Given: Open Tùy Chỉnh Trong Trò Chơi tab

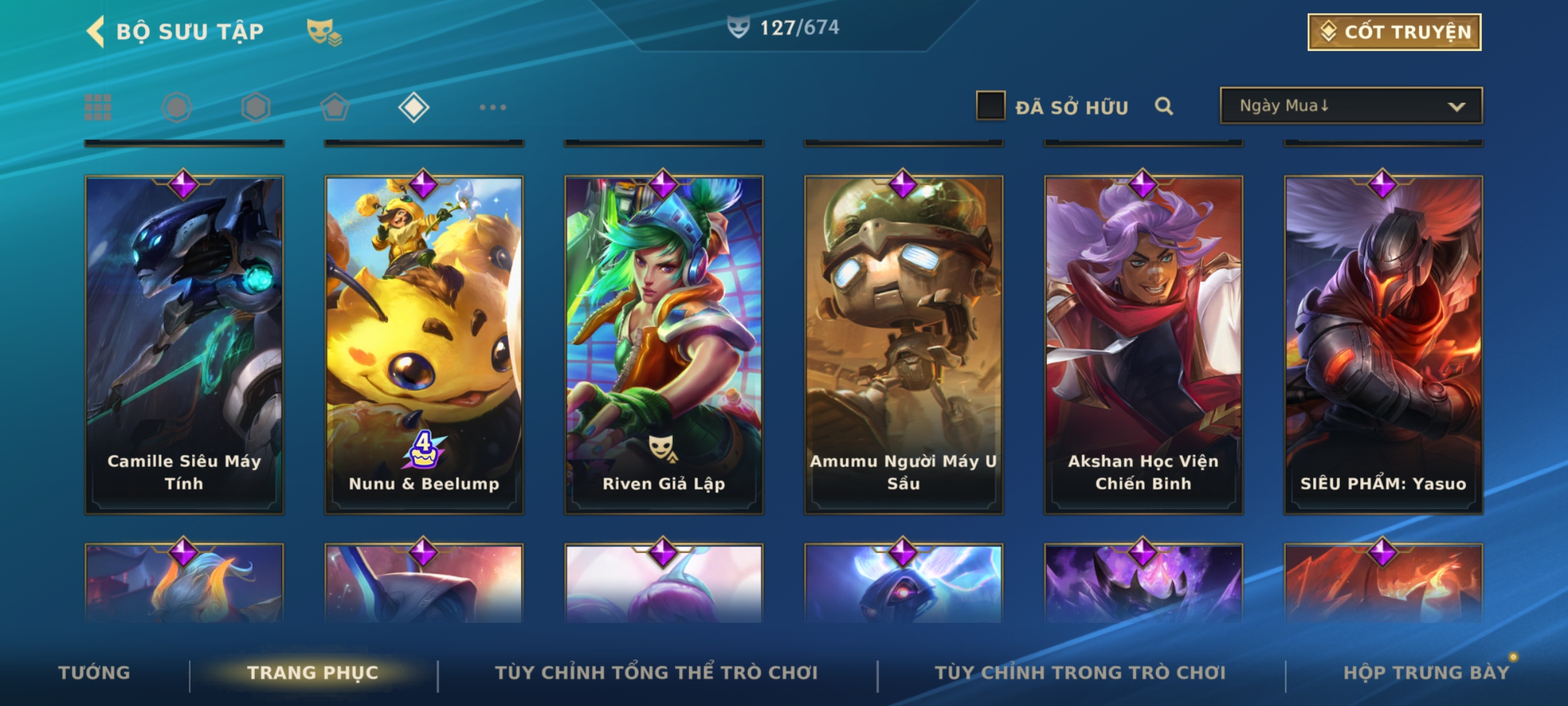Looking at the screenshot, I should pyautogui.click(x=1080, y=673).
